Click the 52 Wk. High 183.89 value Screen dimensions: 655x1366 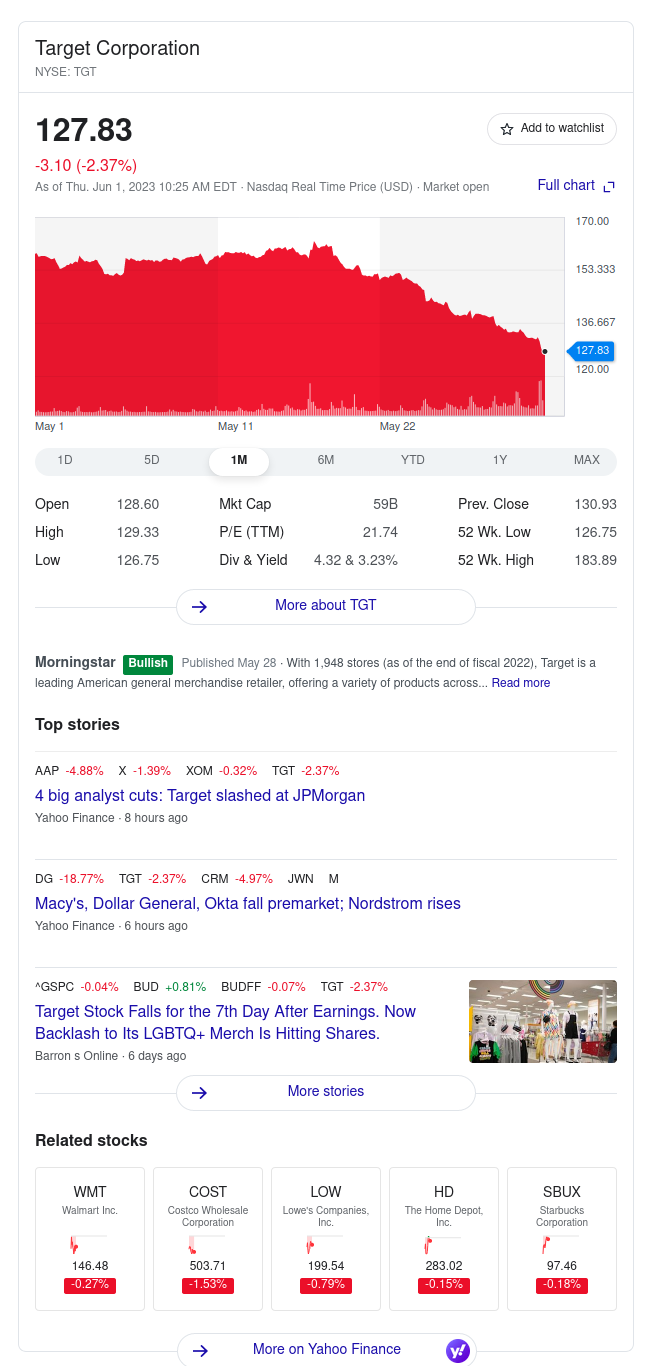coord(596,560)
